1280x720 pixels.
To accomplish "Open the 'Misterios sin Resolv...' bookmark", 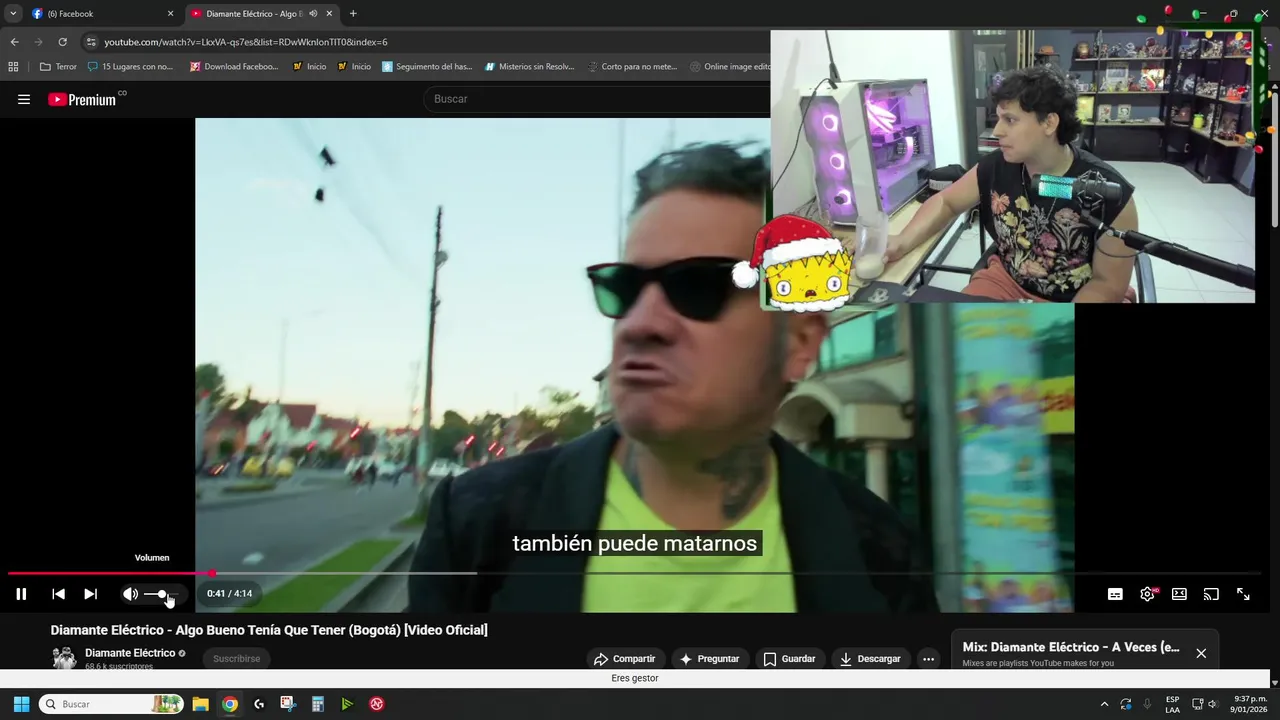I will [530, 67].
